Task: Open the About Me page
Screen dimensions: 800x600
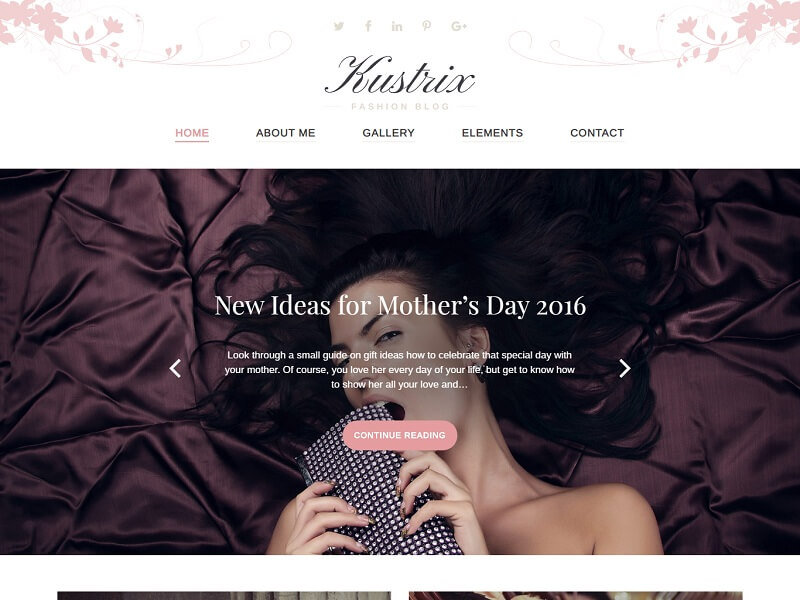Action: (x=285, y=133)
